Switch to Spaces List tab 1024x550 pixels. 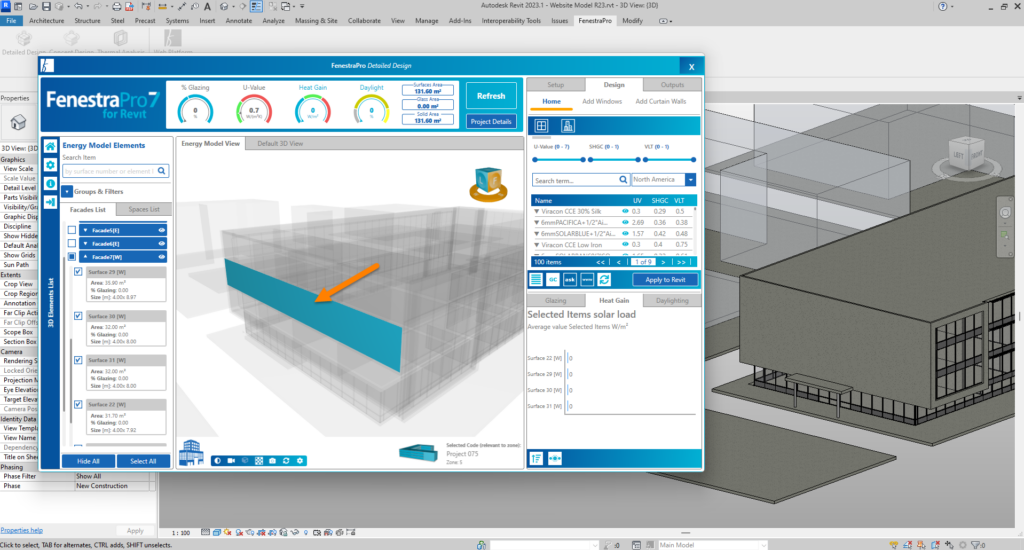[144, 210]
